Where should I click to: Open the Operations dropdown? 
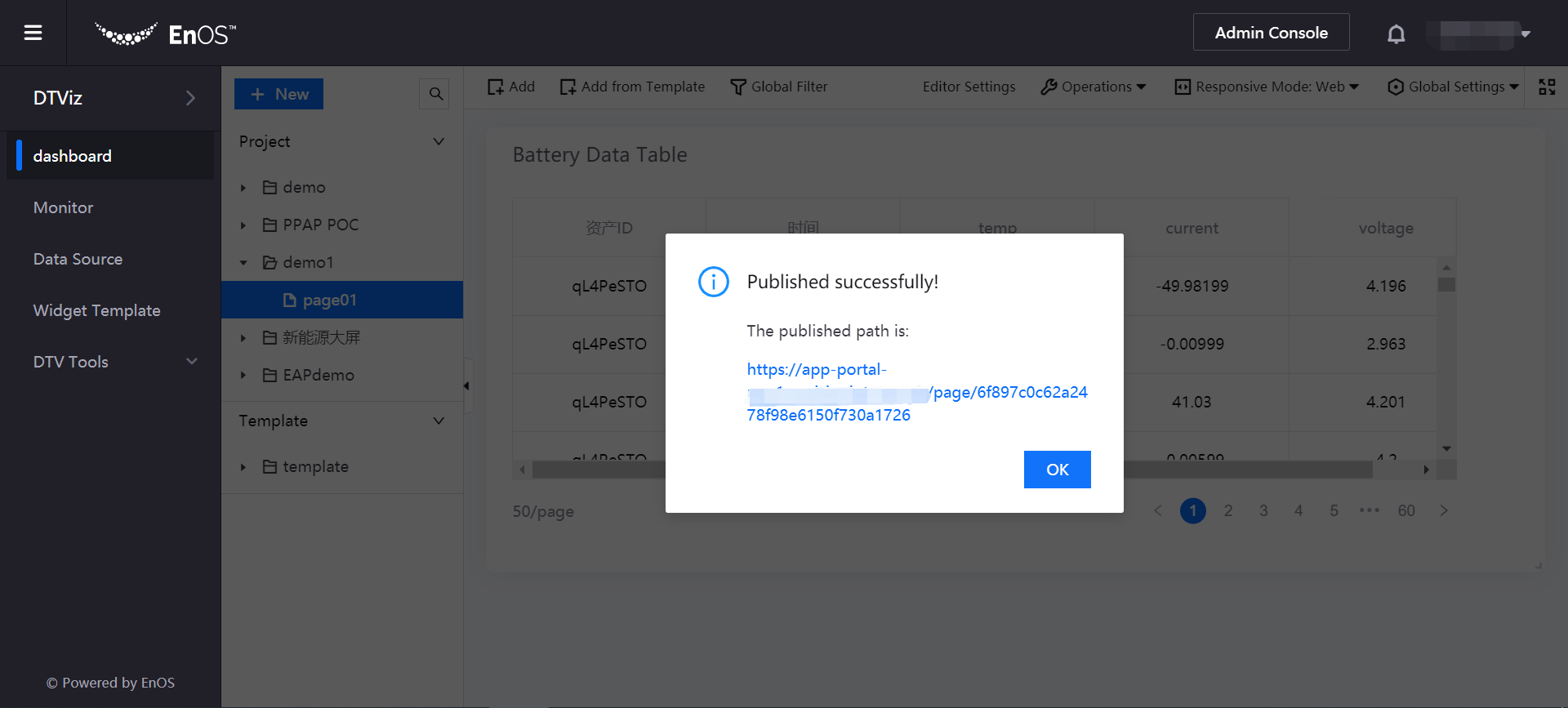point(1093,87)
